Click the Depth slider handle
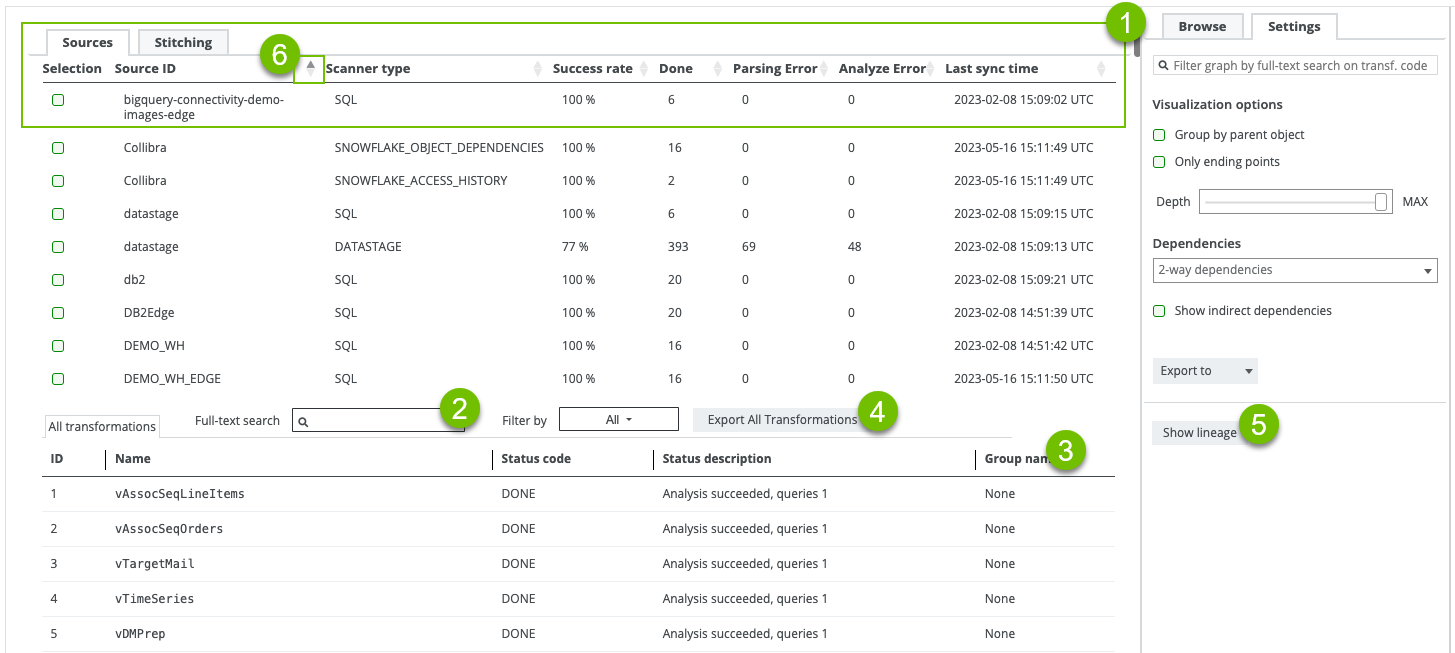1455x653 pixels. coord(1381,202)
